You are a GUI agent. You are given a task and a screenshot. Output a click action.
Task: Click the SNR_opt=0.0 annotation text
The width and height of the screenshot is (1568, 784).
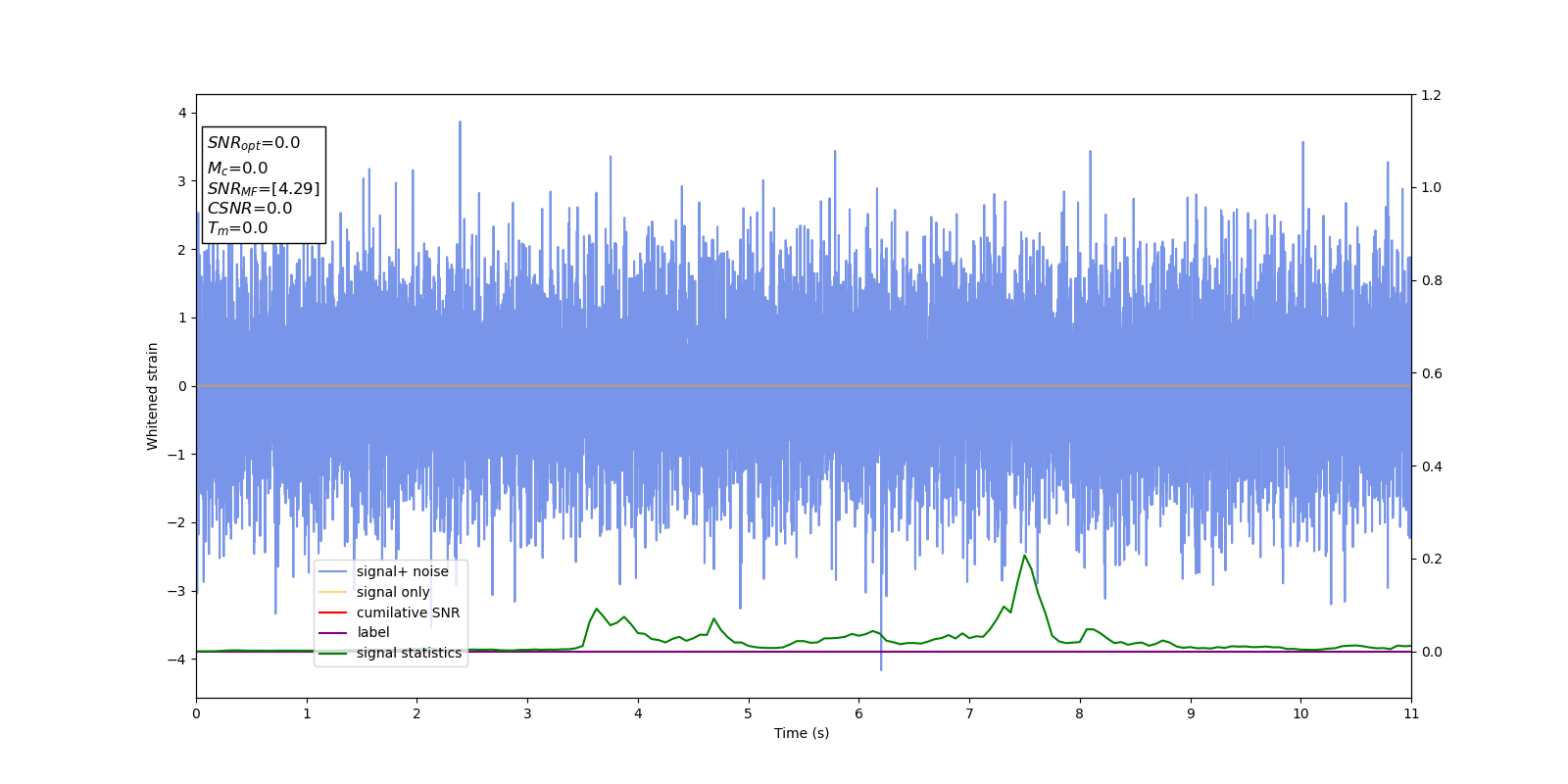point(254,143)
